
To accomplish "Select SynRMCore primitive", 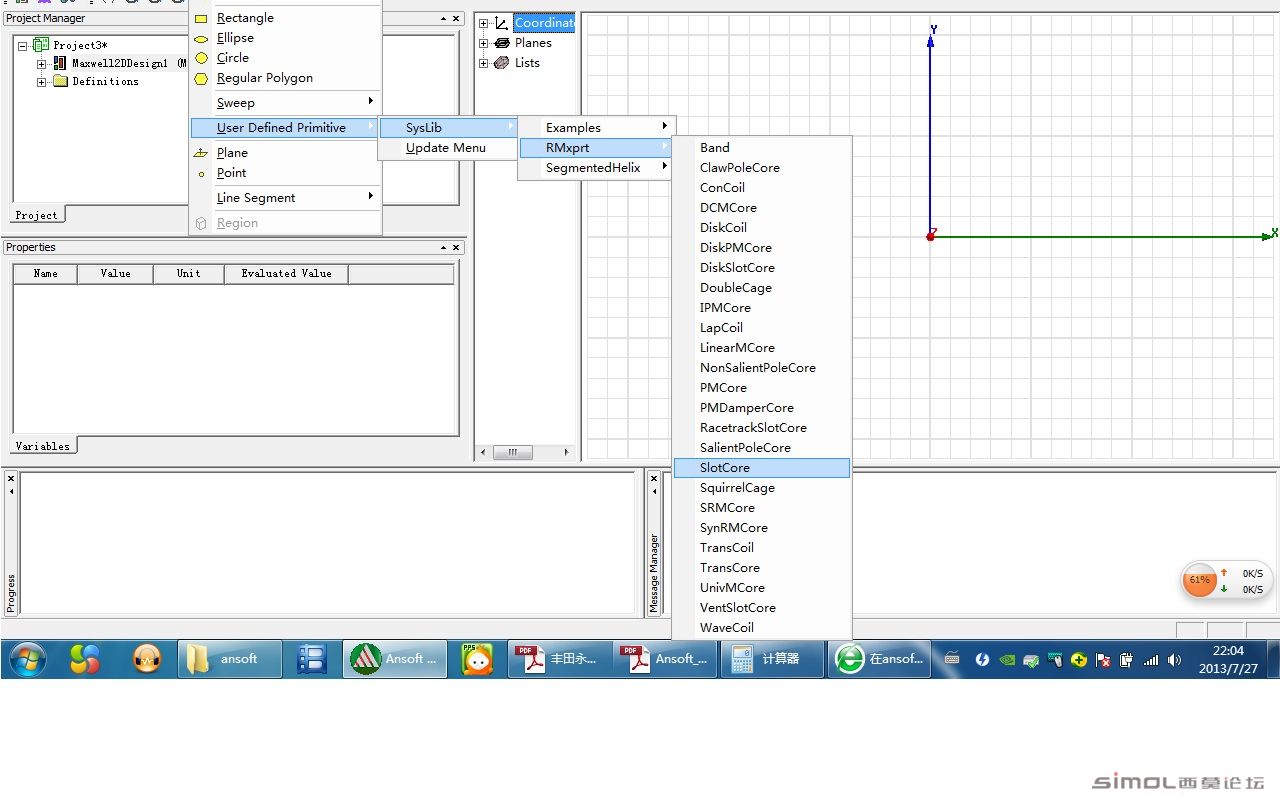I will [x=762, y=528].
